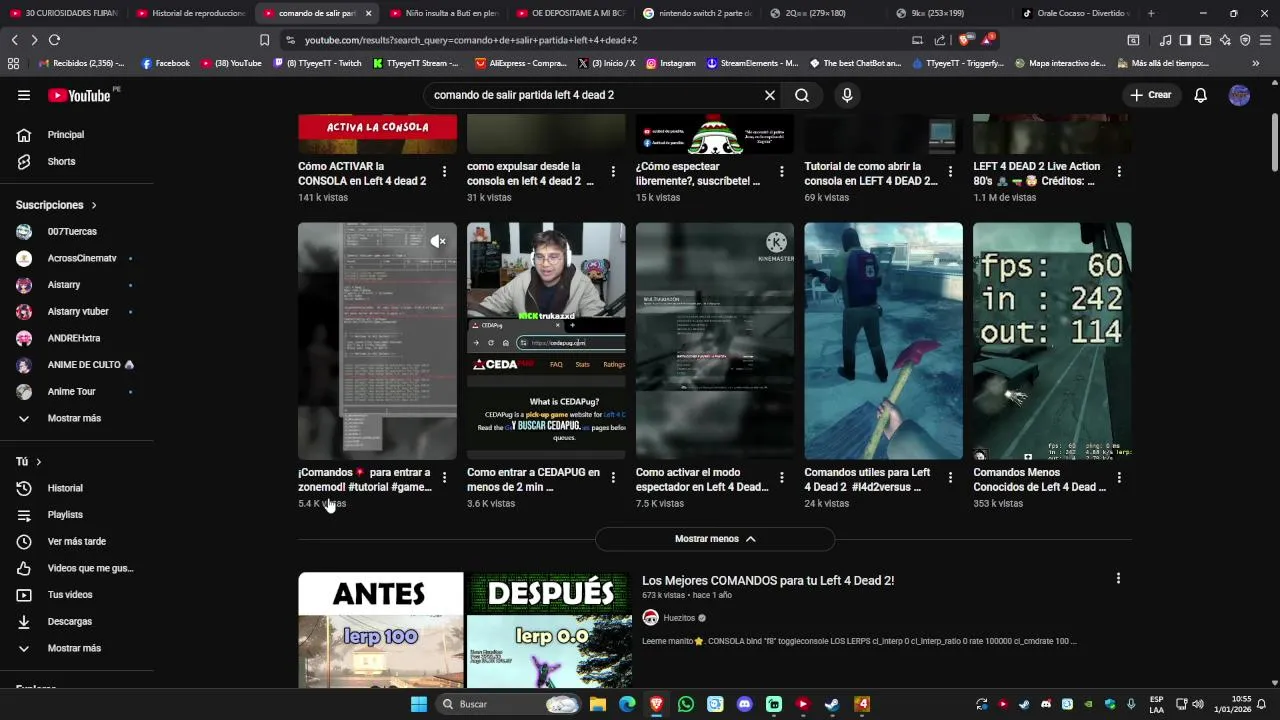Screen dimensions: 1280x720
Task: Open Descargas in the sidebar
Action: (x=69, y=621)
